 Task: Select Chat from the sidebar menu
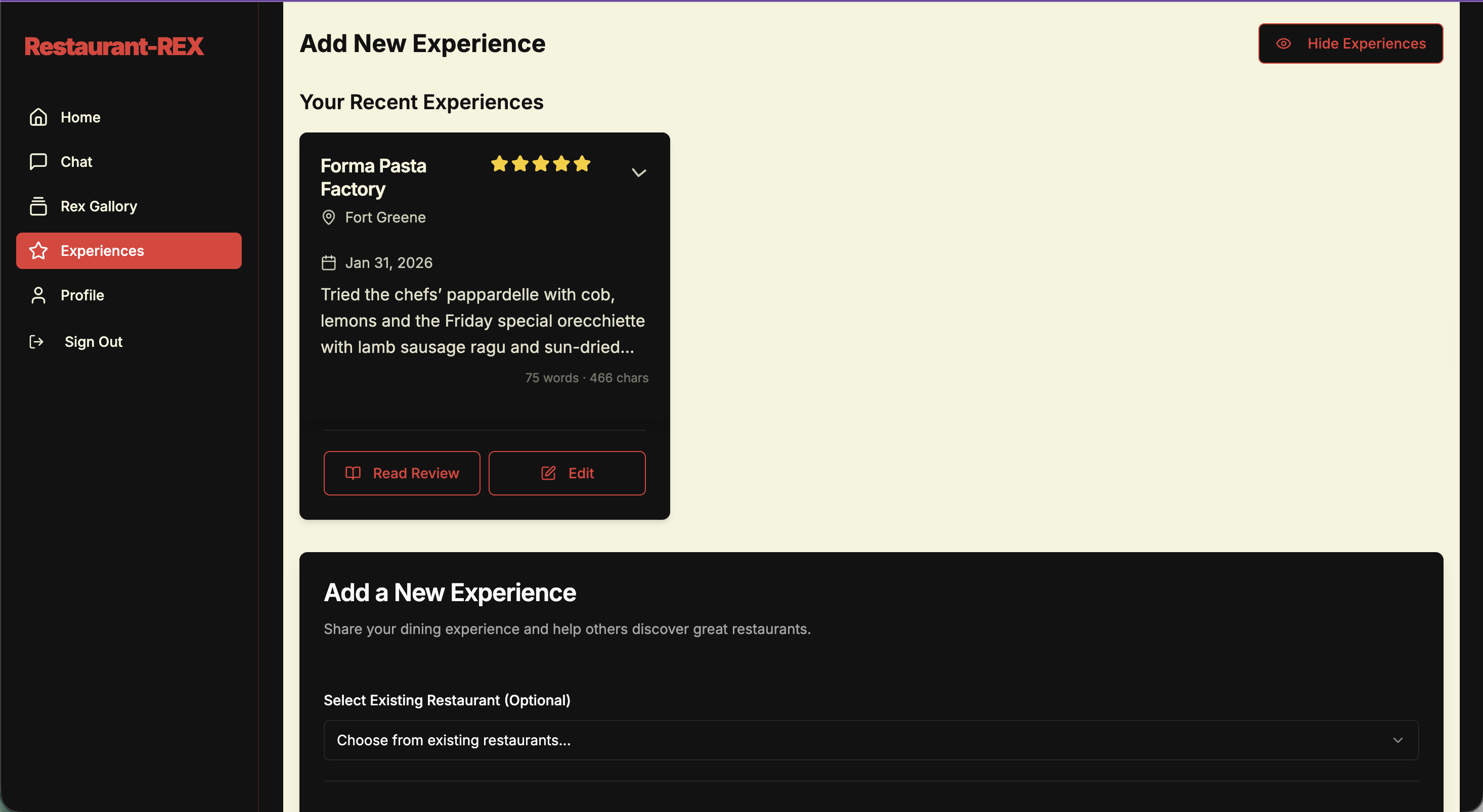click(76, 161)
